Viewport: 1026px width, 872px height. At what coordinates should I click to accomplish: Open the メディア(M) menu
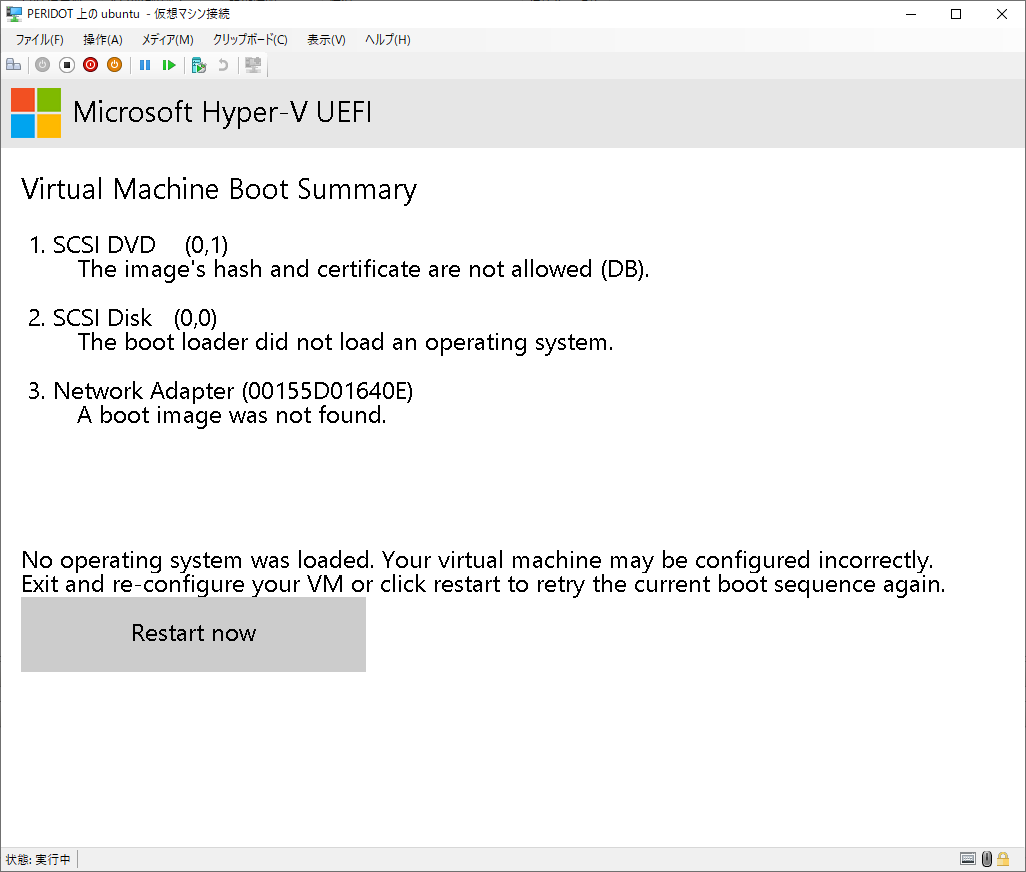[168, 40]
